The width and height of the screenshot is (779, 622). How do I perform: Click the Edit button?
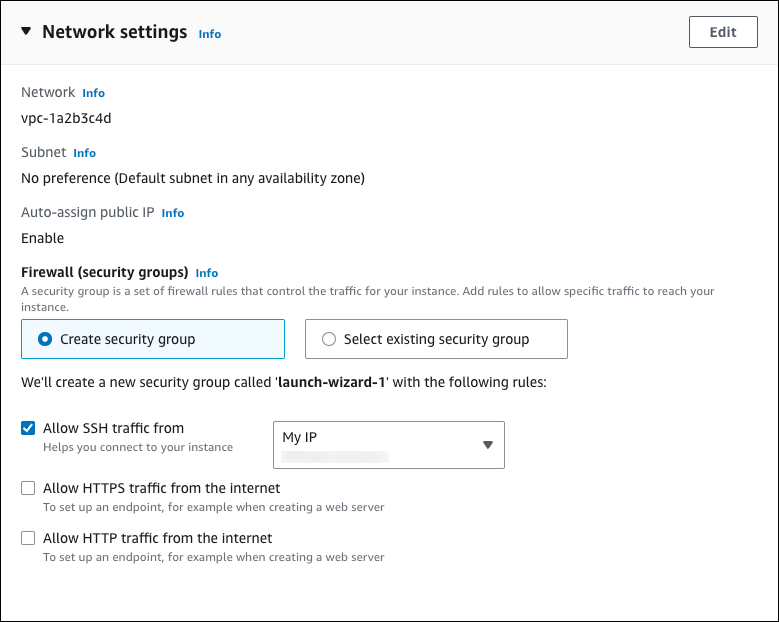coord(722,32)
